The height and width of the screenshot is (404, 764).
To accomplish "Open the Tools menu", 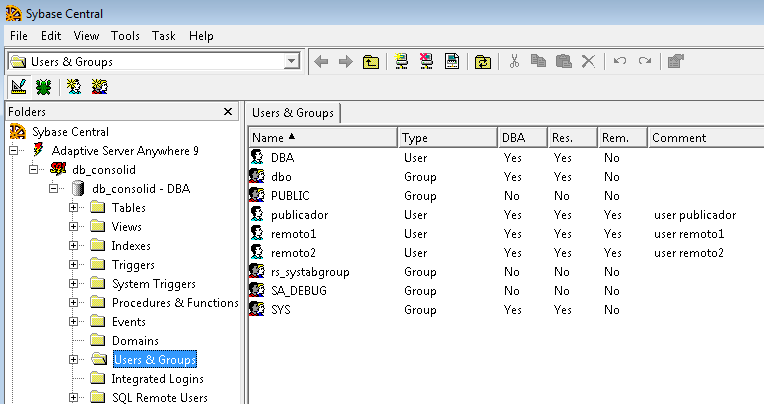I will [x=125, y=35].
